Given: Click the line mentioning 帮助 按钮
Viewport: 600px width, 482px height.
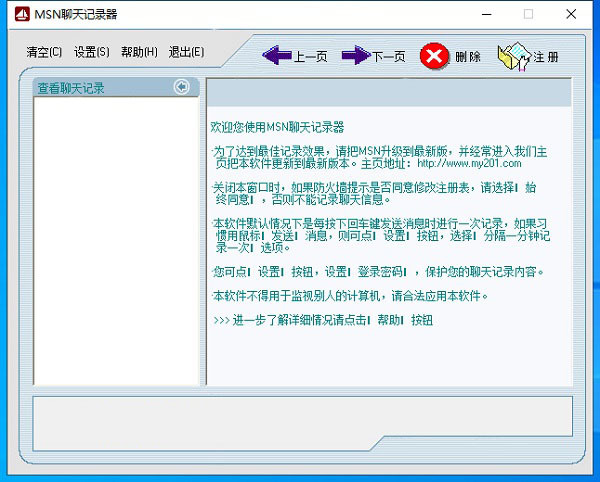Looking at the screenshot, I should point(323,320).
